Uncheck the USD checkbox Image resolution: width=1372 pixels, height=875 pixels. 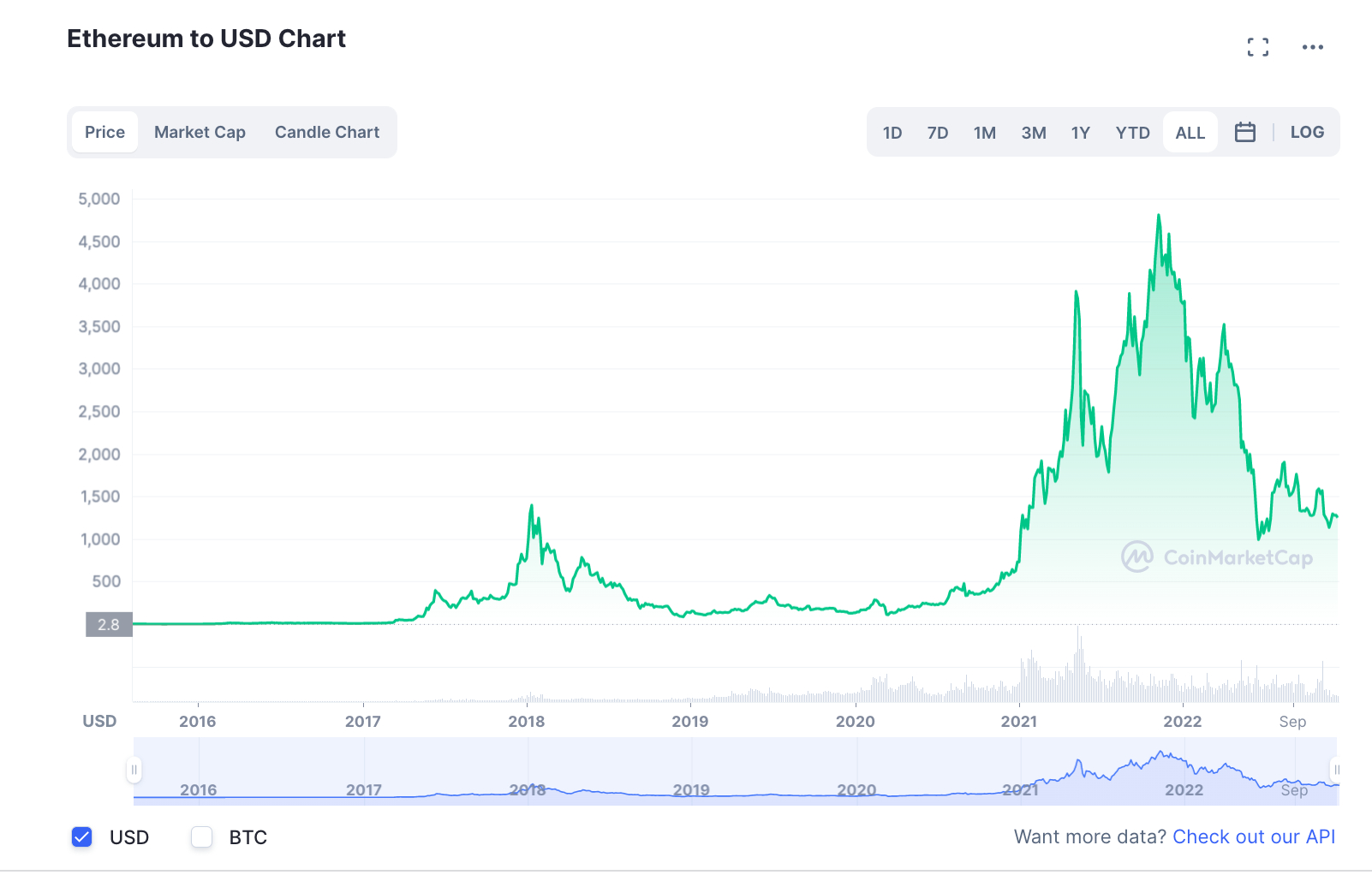82,837
